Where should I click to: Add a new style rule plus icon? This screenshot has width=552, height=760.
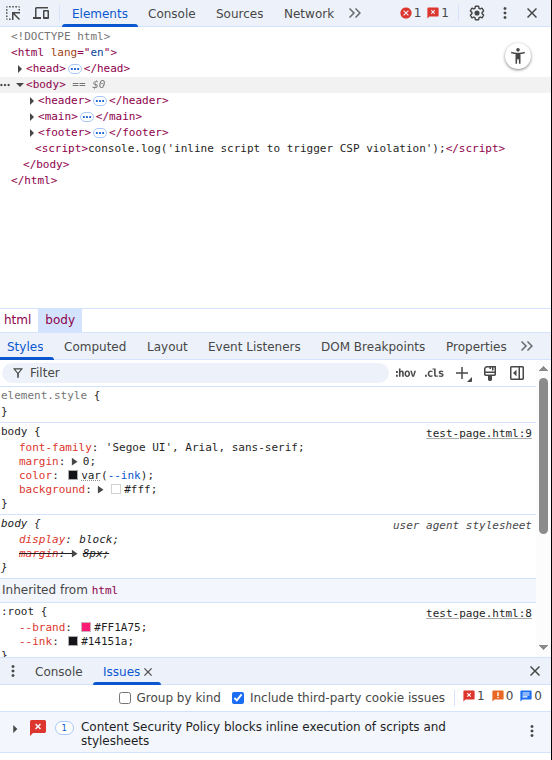click(x=463, y=373)
